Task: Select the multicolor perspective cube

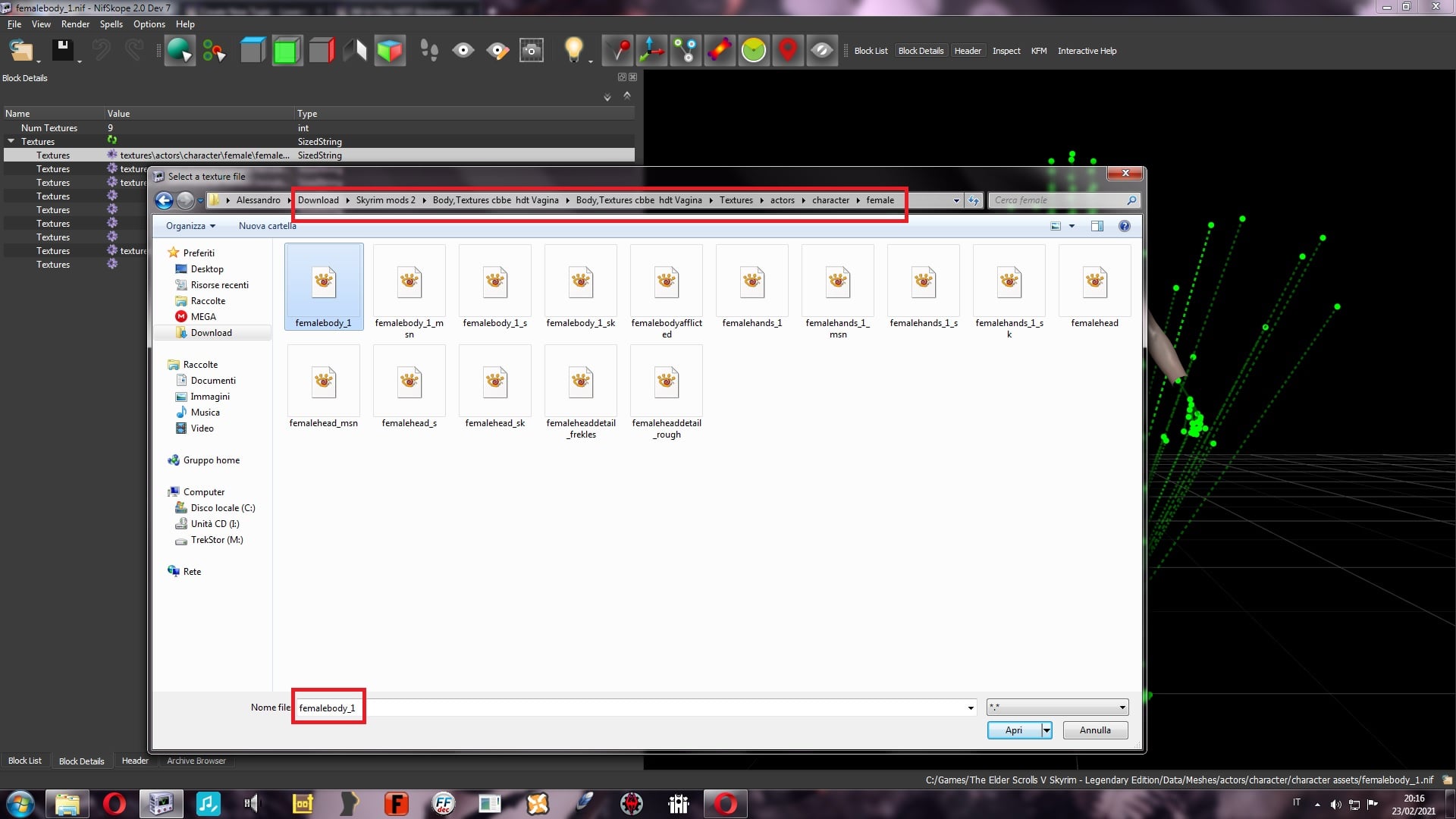Action: pos(390,51)
